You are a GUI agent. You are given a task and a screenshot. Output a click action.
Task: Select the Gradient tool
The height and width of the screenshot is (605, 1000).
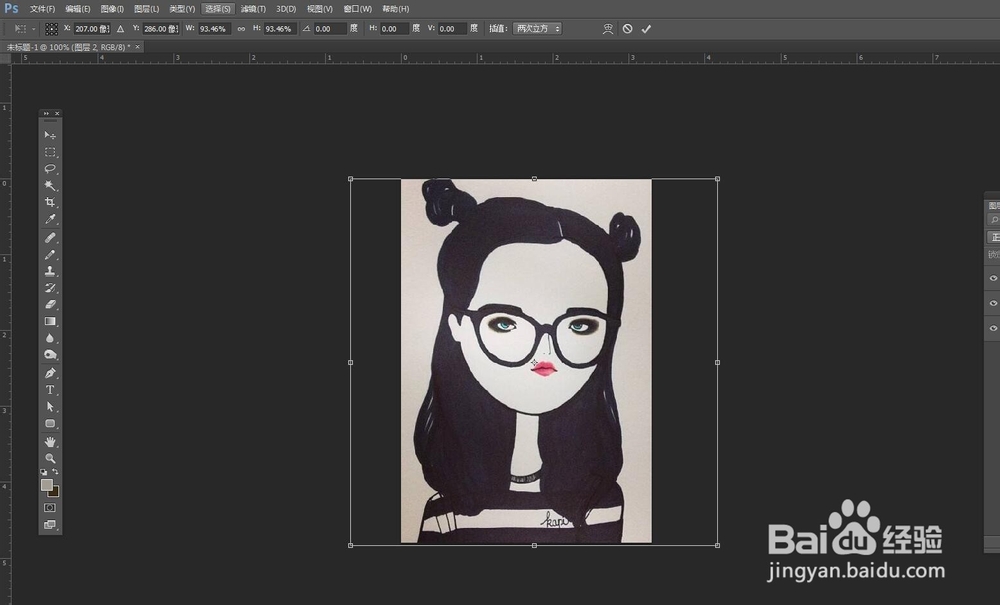(x=50, y=321)
